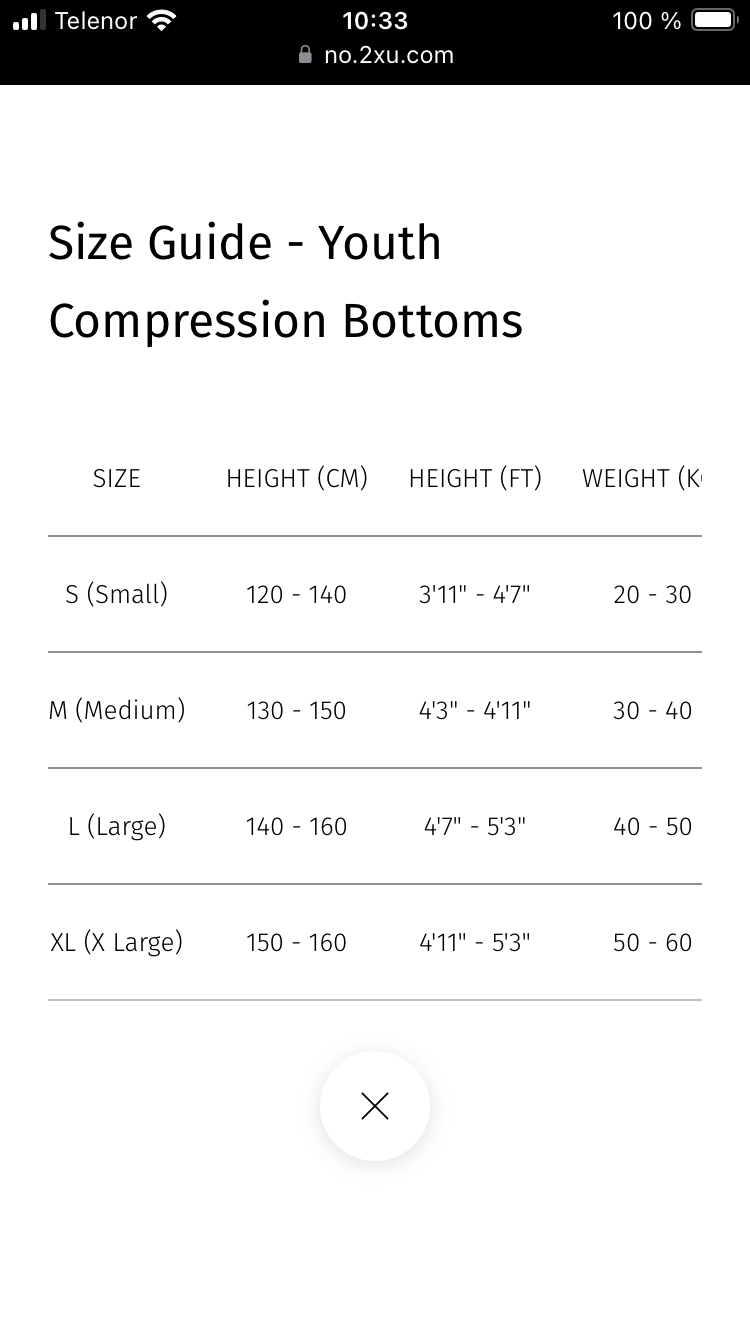Tap the 10:33 clock in the status bar
Screen dimensions: 750x1334
(x=375, y=20)
